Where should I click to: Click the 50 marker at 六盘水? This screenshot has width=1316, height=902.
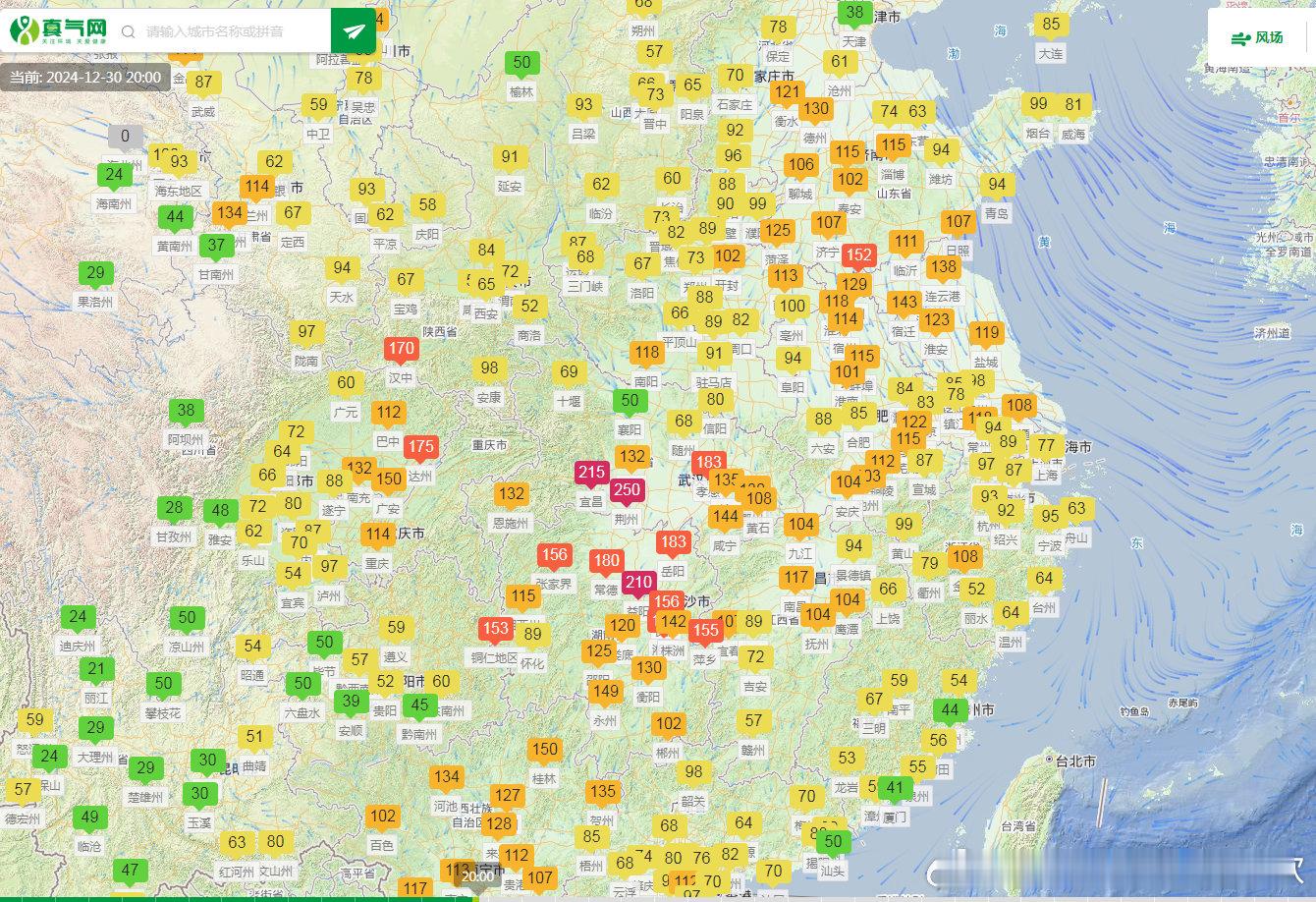click(x=302, y=684)
